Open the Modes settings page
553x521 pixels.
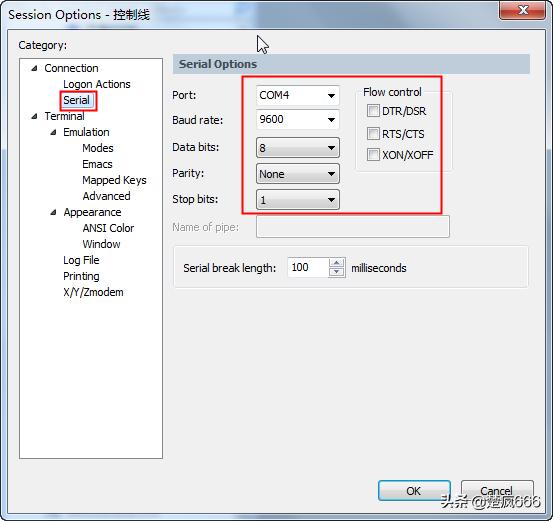[x=98, y=148]
